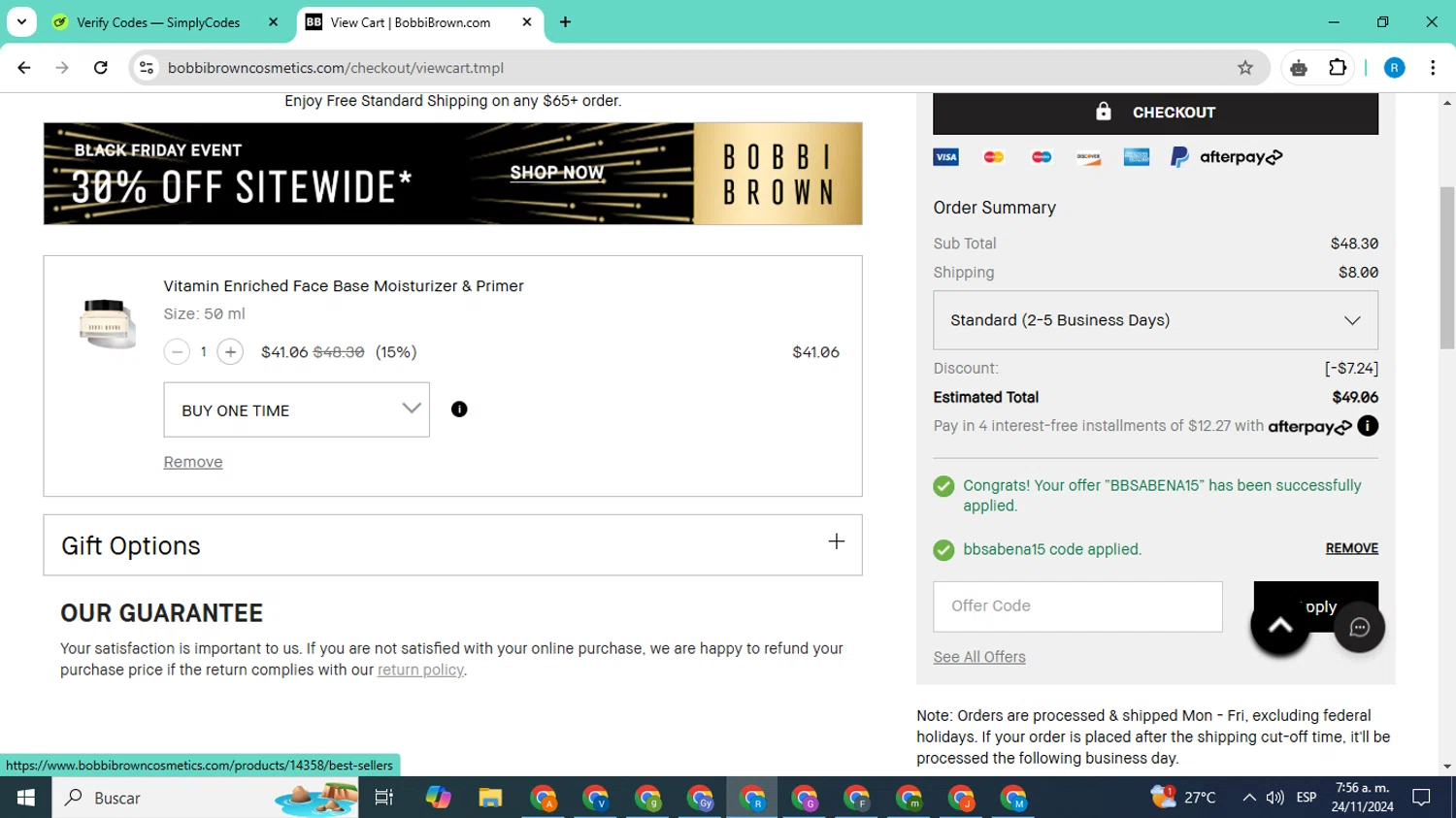Open the Chrome three-dot menu
The width and height of the screenshot is (1456, 818).
(1433, 68)
